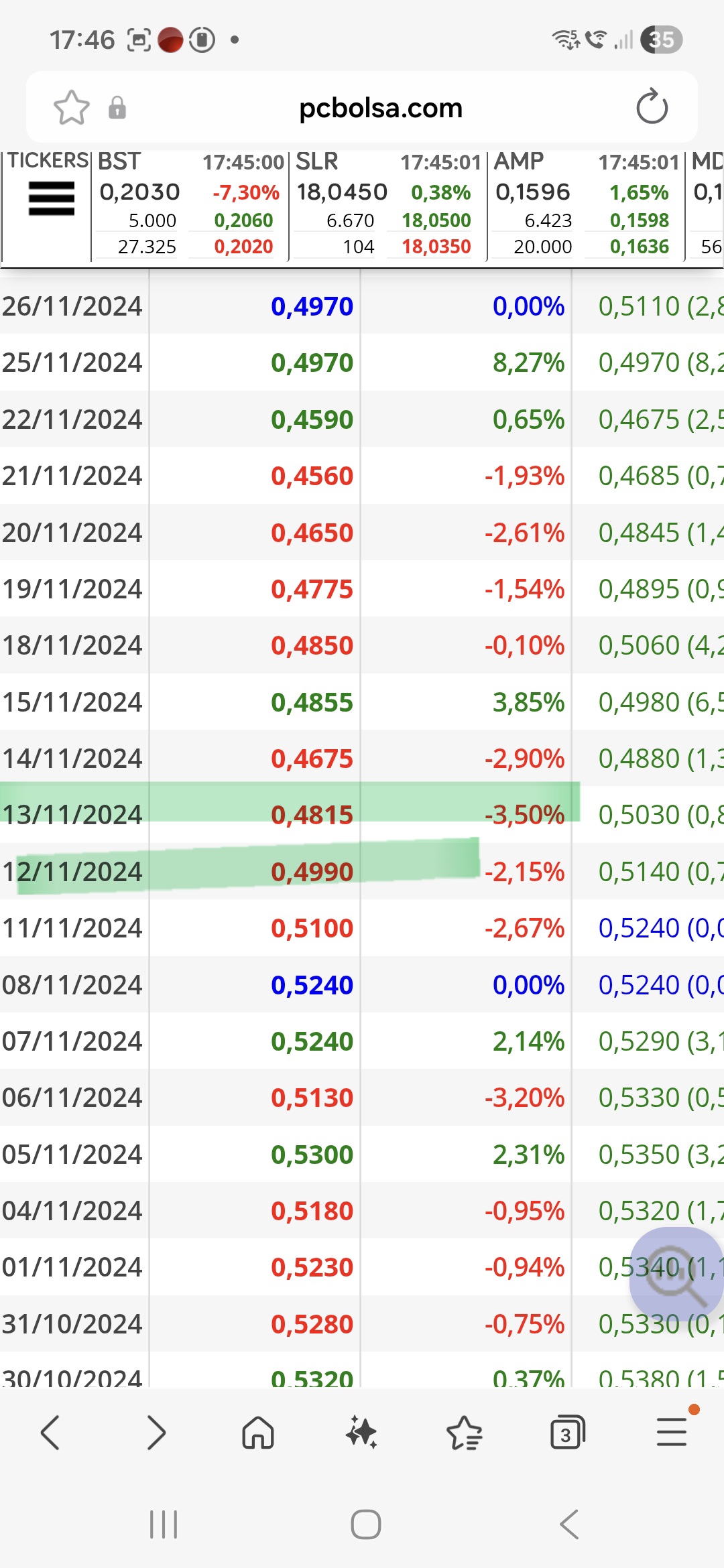Tap the bookmark star in address bar
The image size is (724, 1568).
71,108
